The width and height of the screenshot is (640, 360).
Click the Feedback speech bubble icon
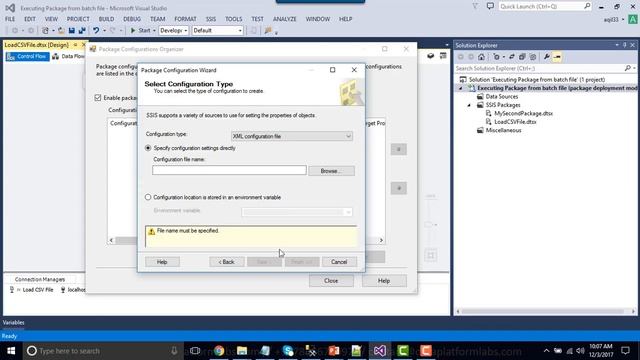coord(490,6)
